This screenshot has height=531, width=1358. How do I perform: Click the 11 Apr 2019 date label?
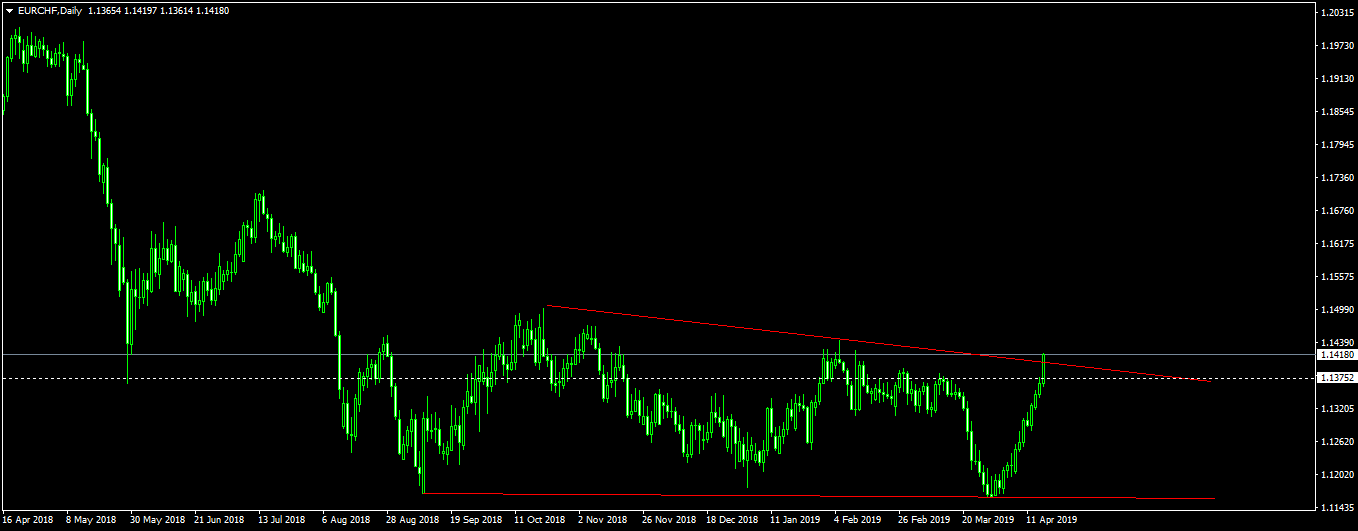click(1052, 521)
